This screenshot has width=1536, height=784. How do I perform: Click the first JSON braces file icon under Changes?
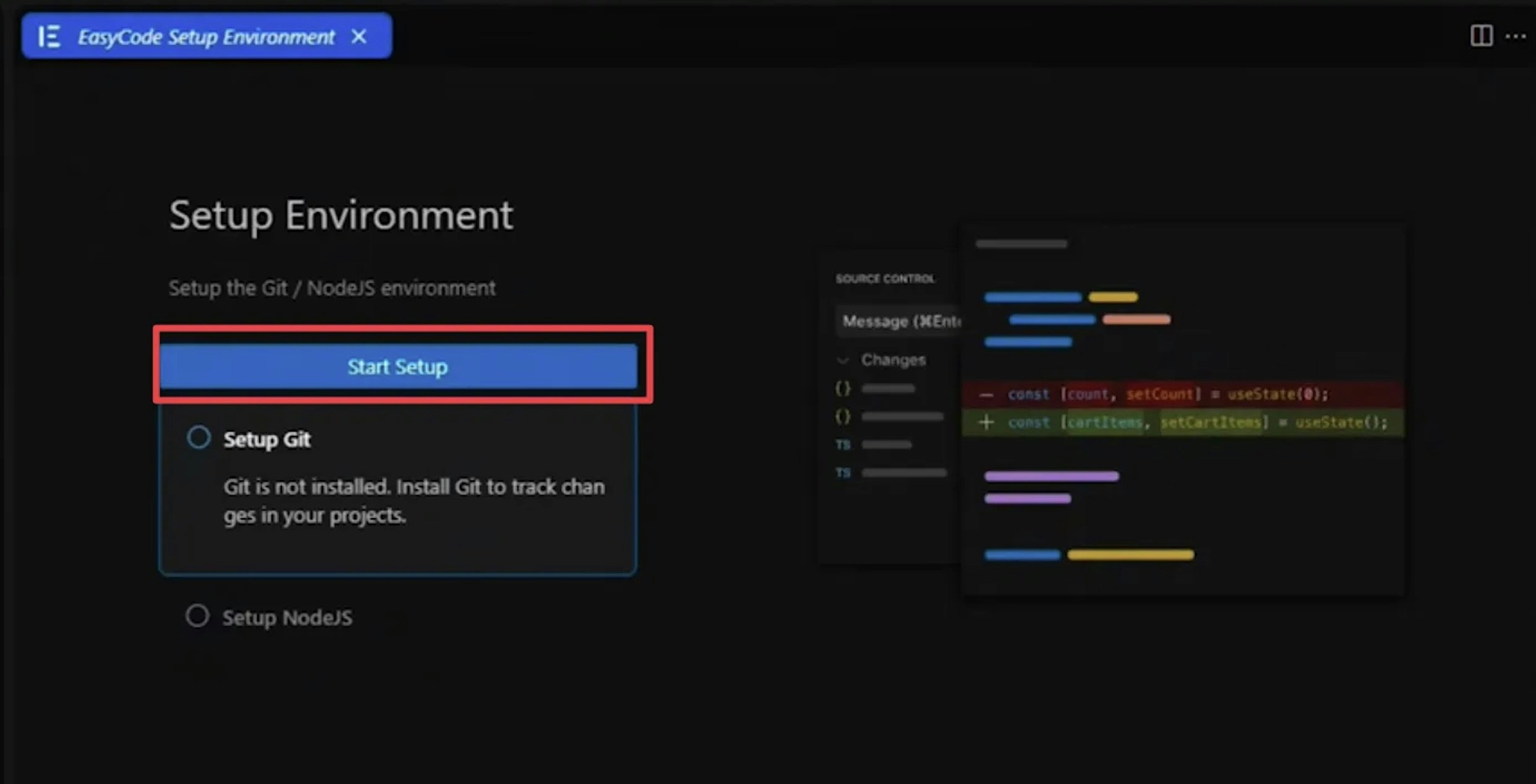pos(843,388)
